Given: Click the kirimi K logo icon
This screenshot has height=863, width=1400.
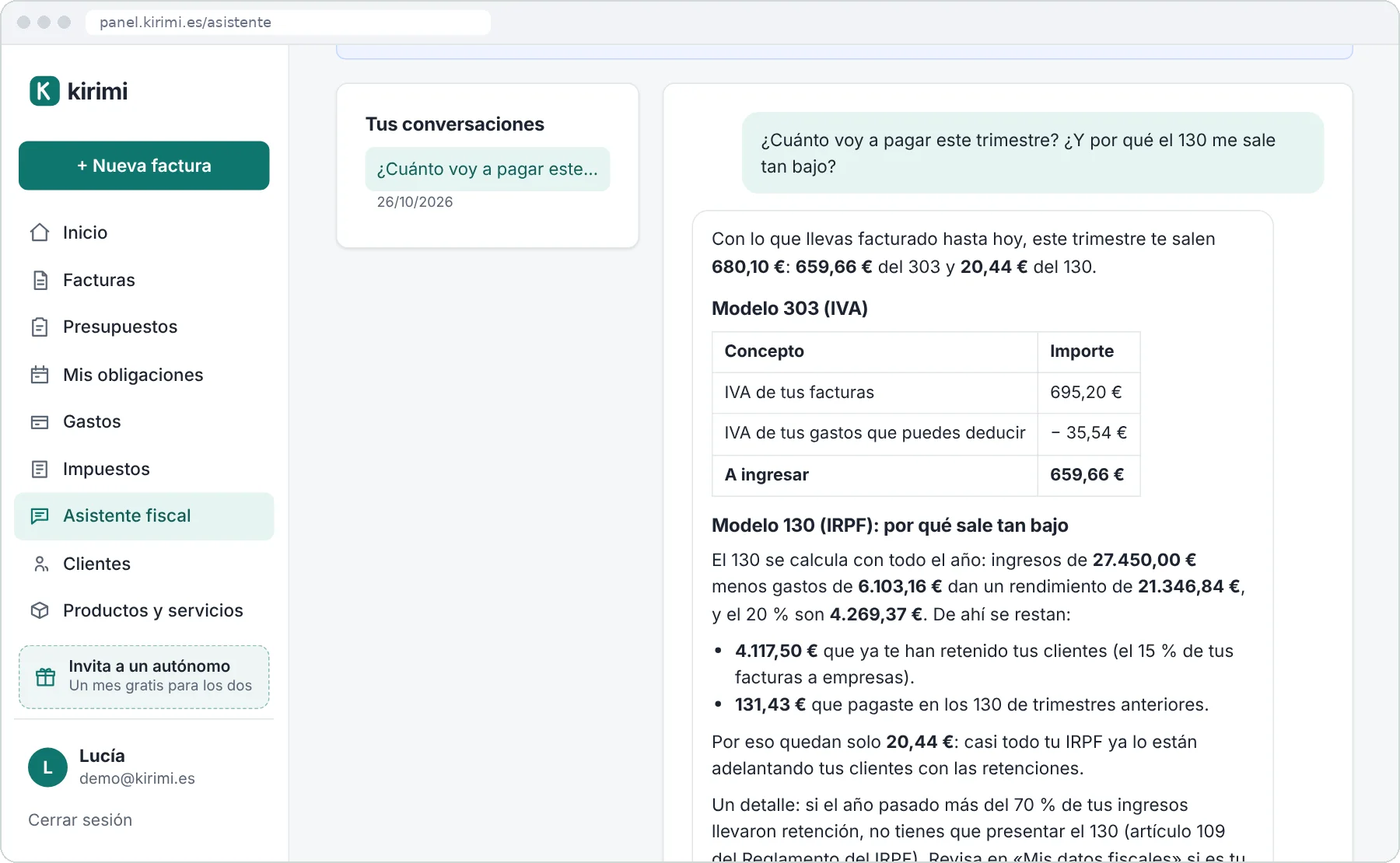Looking at the screenshot, I should (x=44, y=91).
